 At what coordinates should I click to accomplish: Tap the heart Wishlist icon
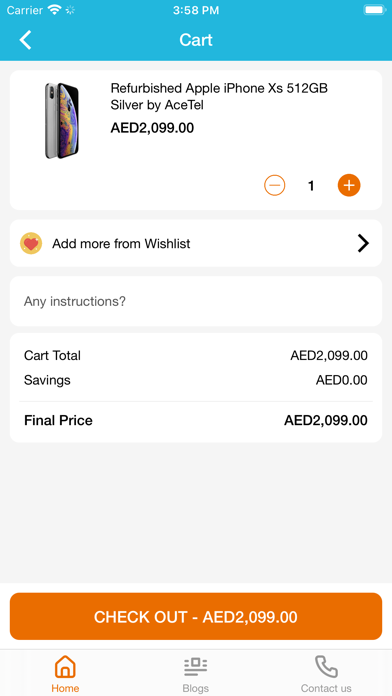pos(31,243)
